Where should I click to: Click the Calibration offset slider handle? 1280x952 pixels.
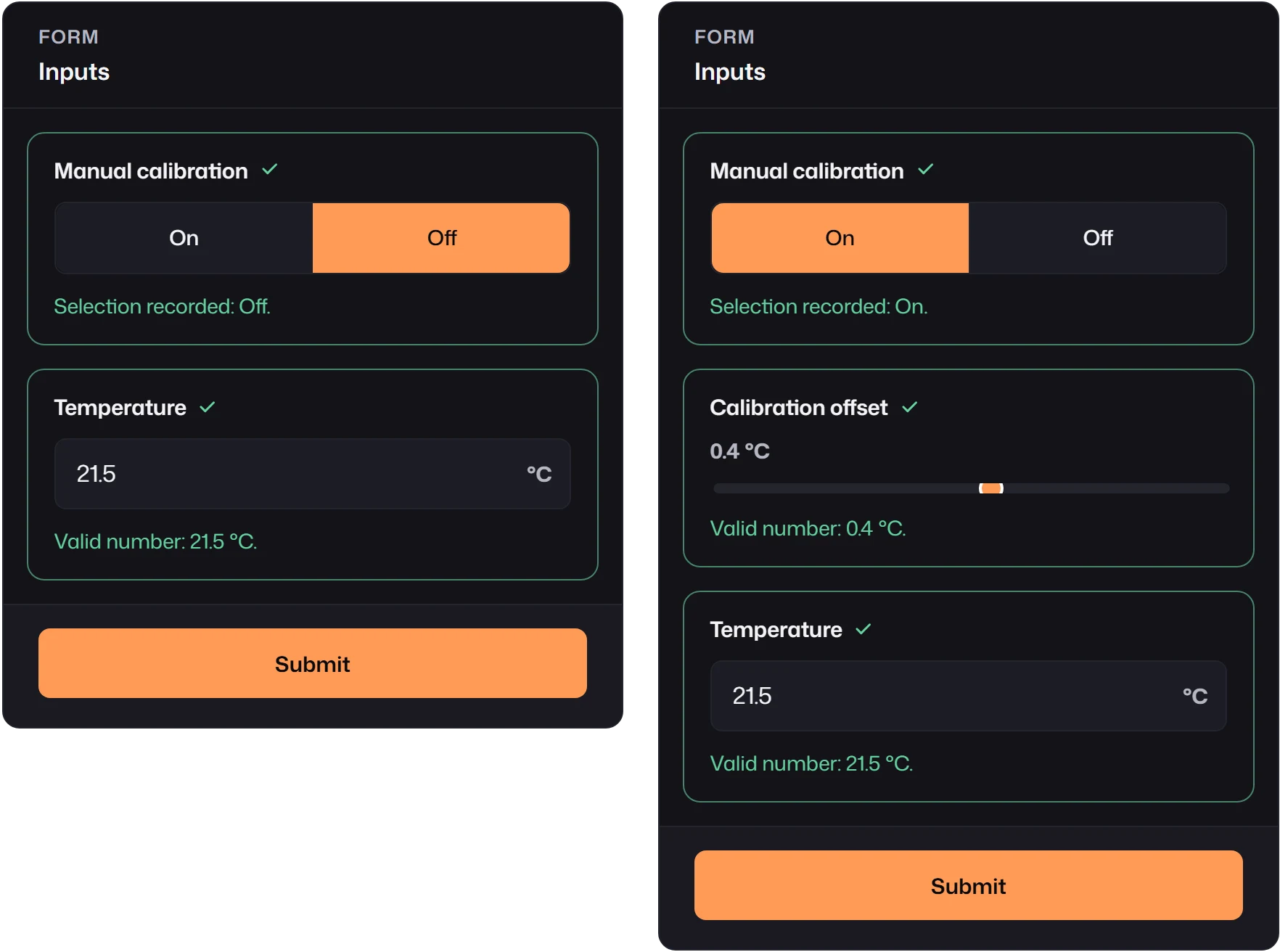click(991, 488)
